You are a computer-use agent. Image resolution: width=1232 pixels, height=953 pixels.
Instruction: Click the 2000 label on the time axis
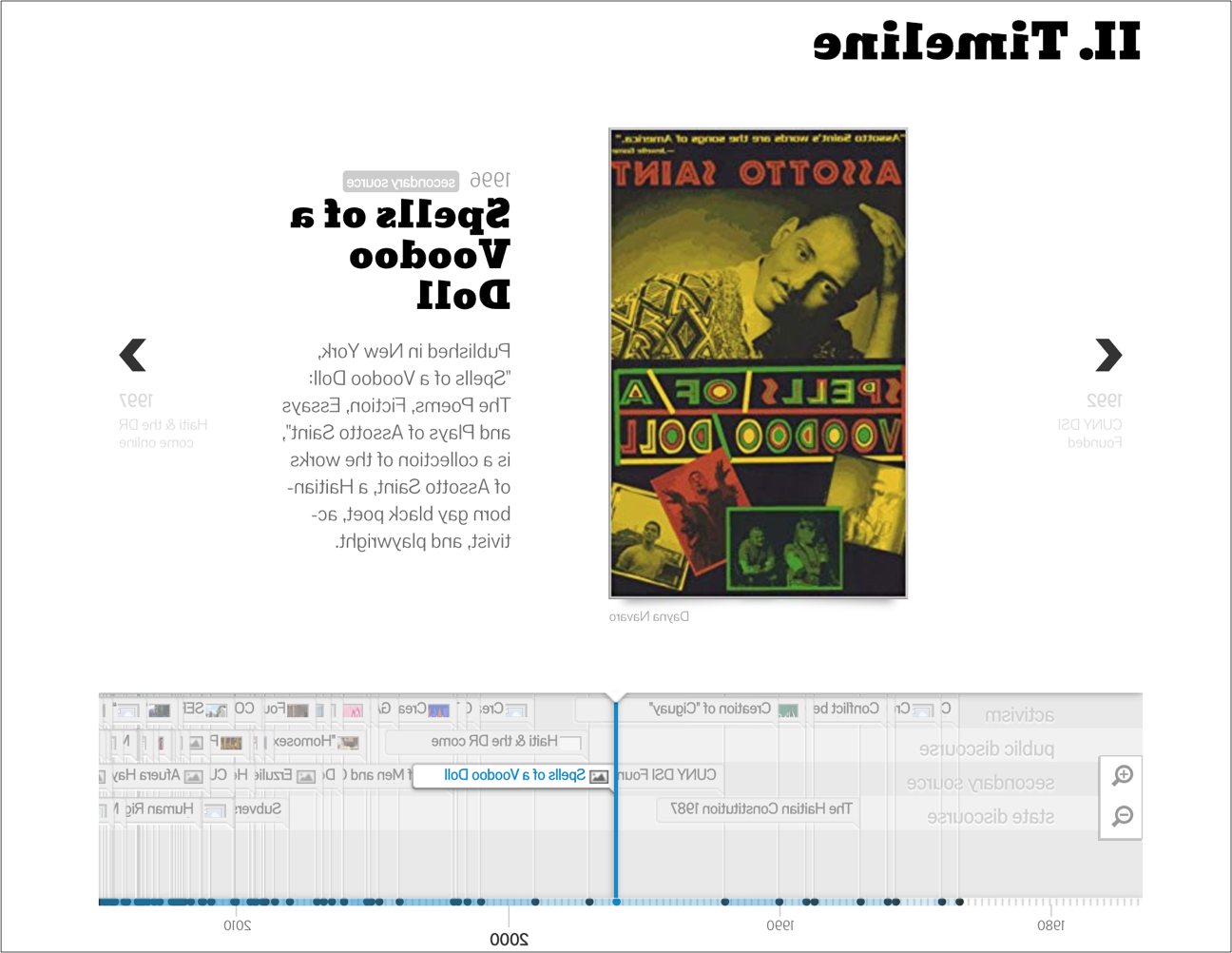point(509,940)
